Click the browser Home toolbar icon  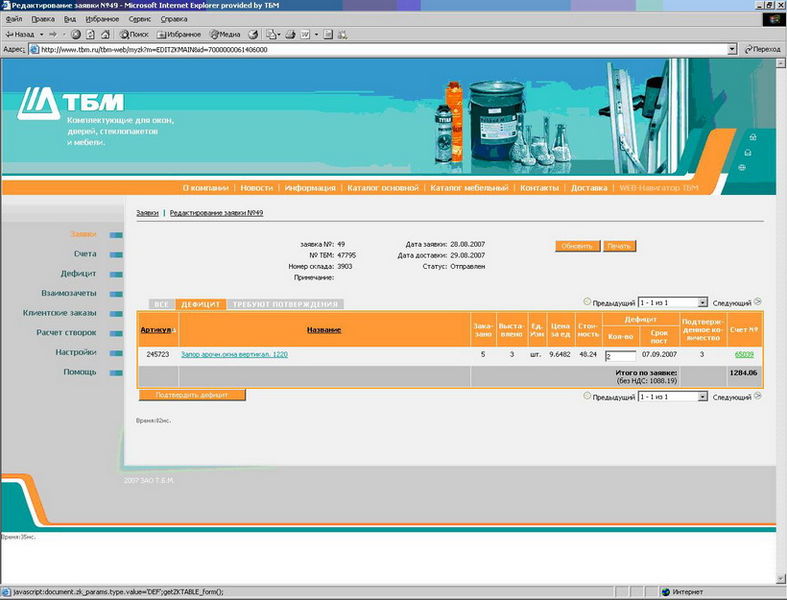coord(105,34)
